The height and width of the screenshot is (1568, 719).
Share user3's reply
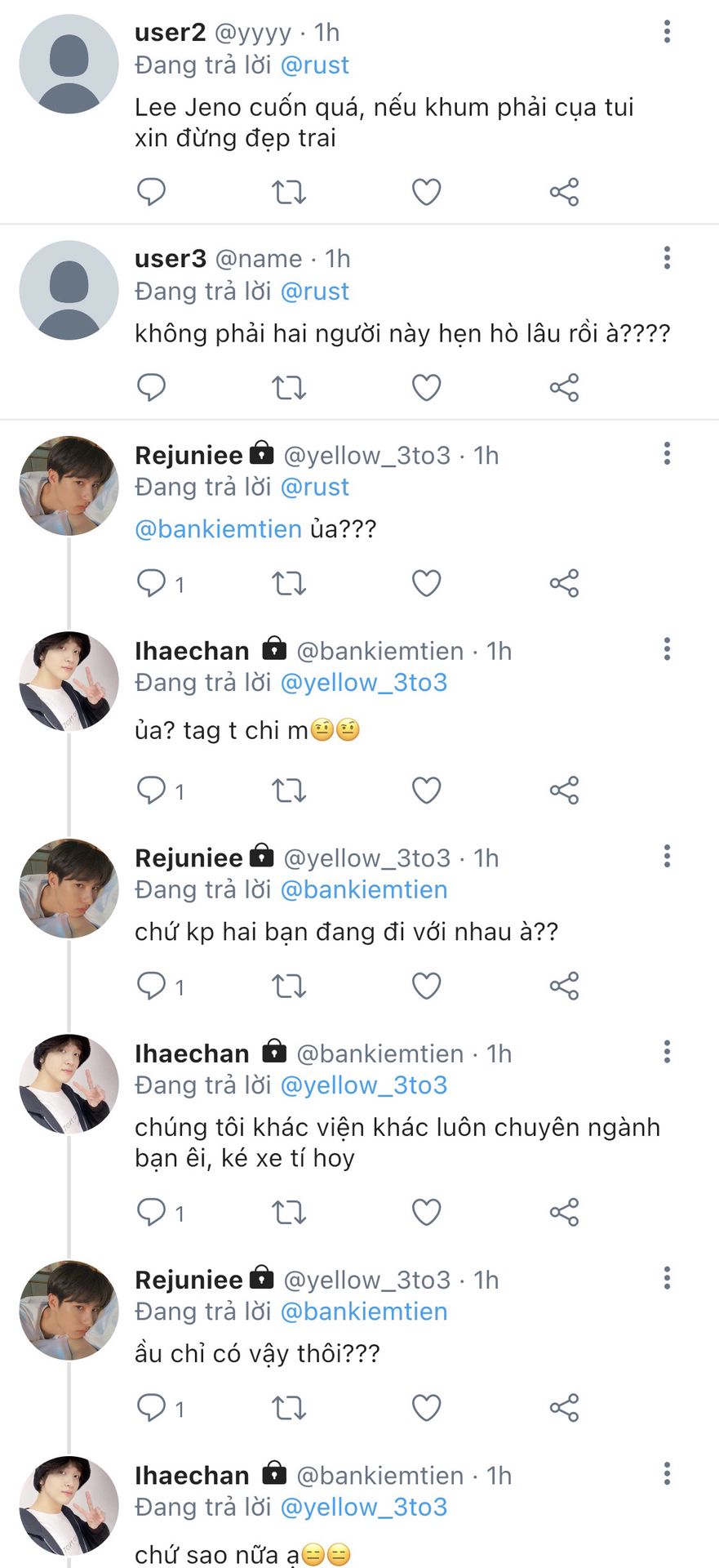pyautogui.click(x=564, y=387)
